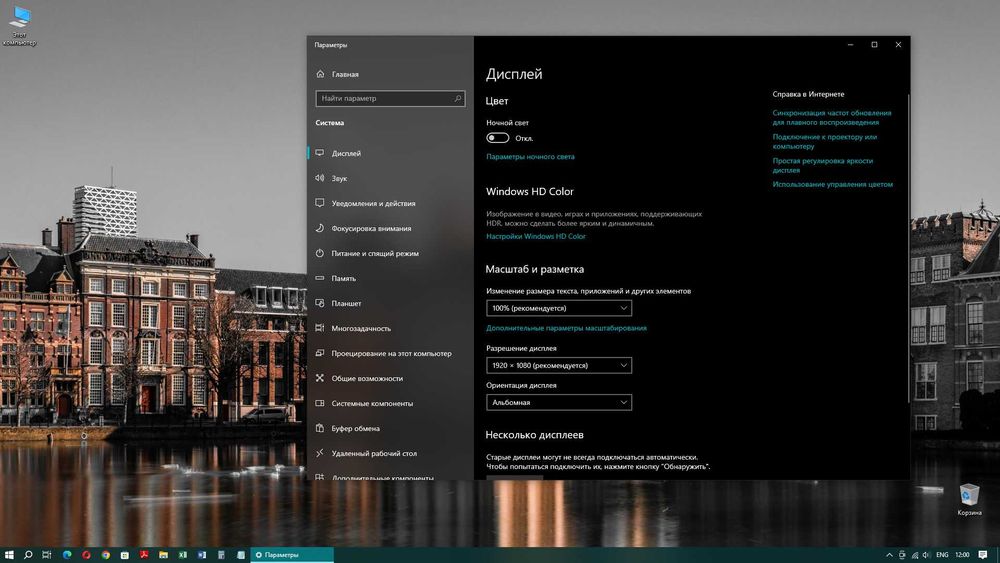Click the Найти параметр search field

(x=390, y=98)
